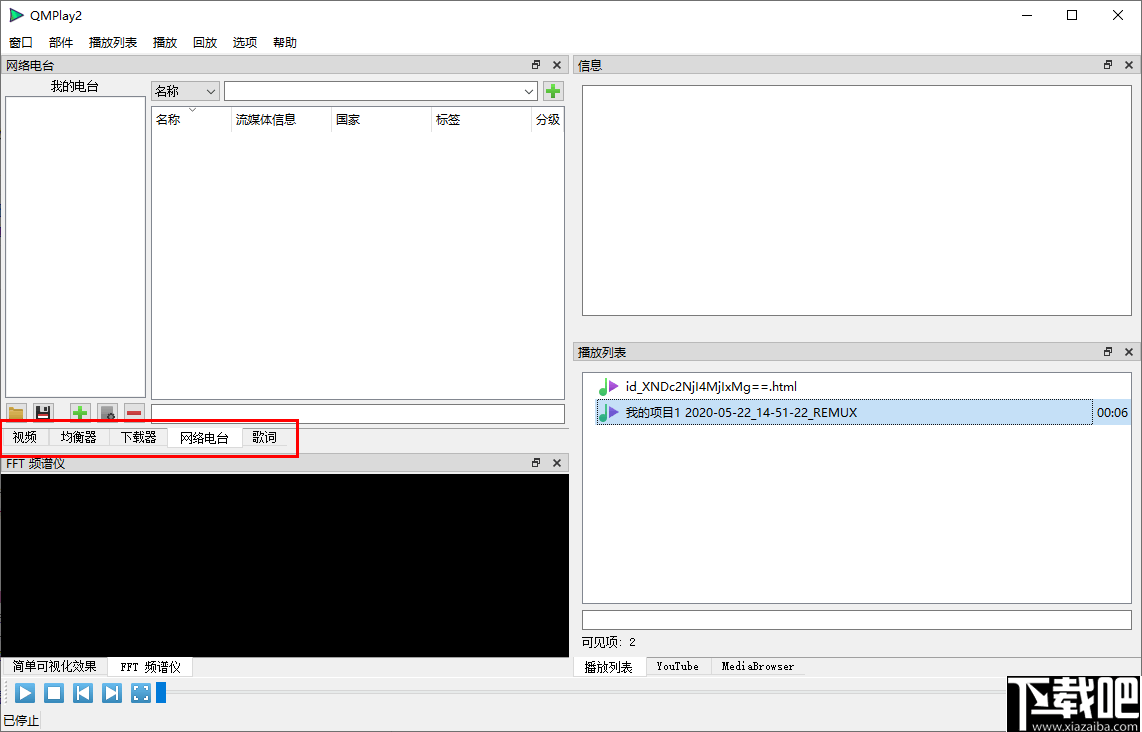Switch to the 均衡器 tab
The image size is (1142, 732).
[x=78, y=437]
